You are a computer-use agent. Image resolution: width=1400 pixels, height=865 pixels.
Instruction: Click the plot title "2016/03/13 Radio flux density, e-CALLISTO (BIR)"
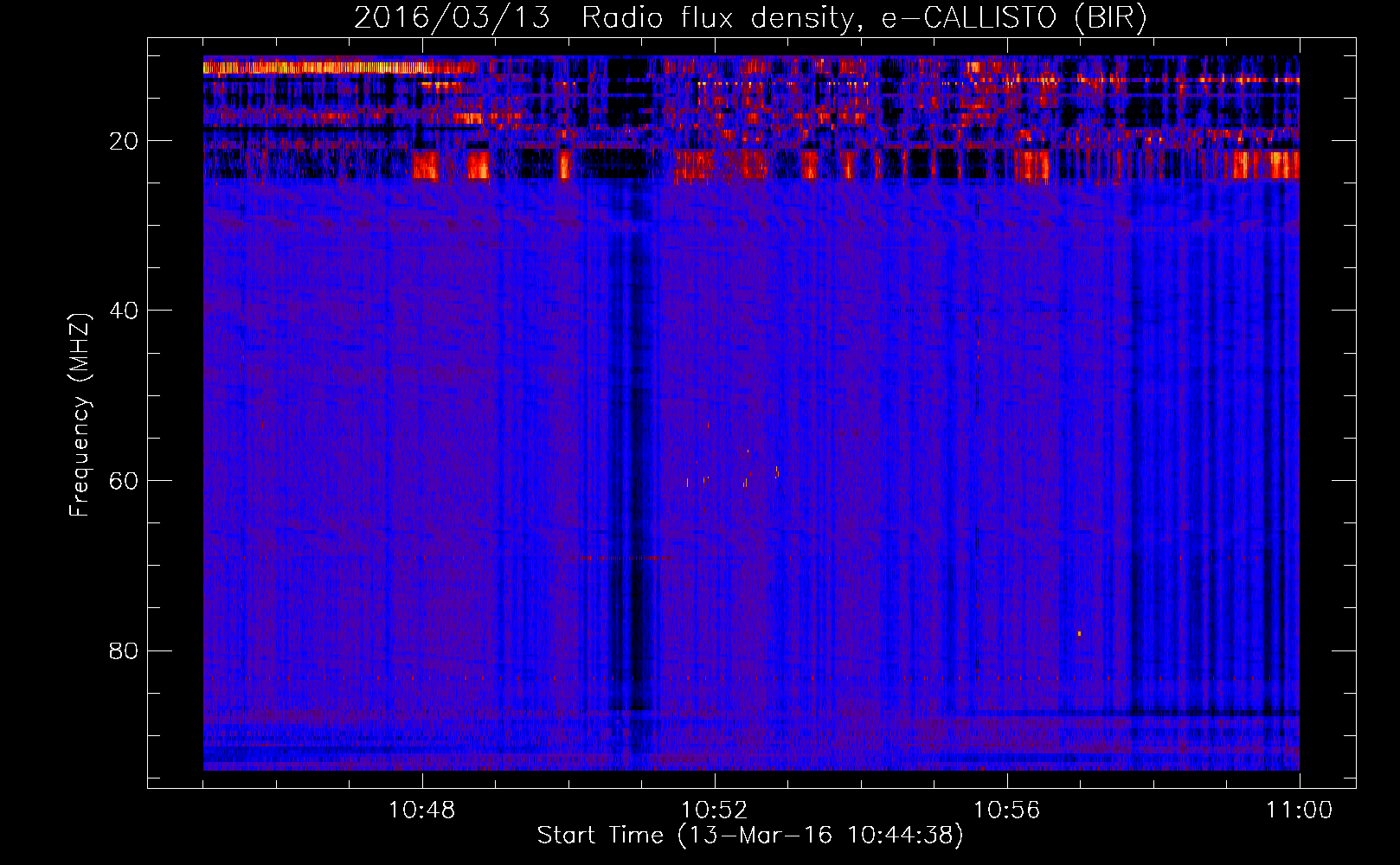pos(750,17)
